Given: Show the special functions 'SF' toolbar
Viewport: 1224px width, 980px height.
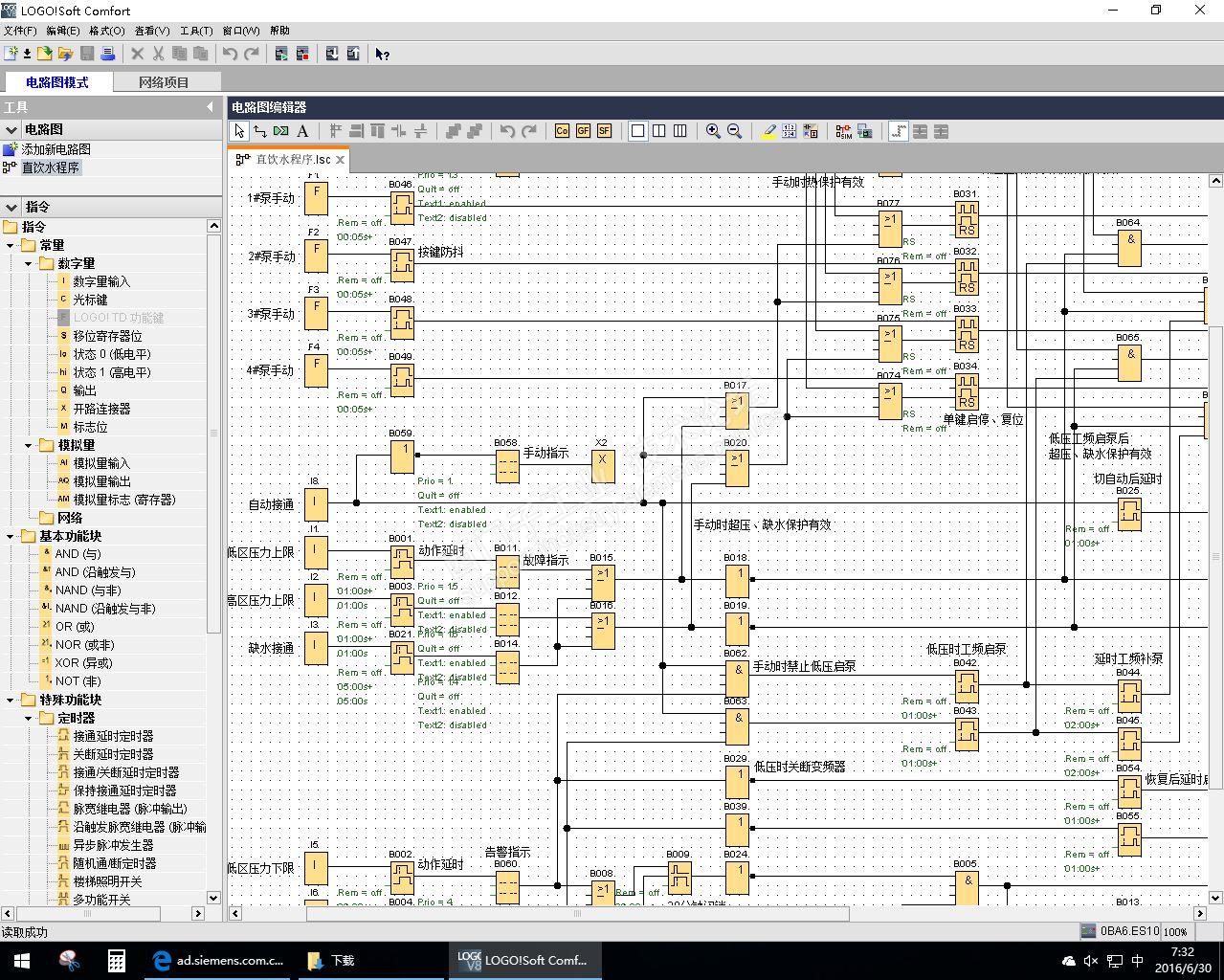Looking at the screenshot, I should coord(604,131).
